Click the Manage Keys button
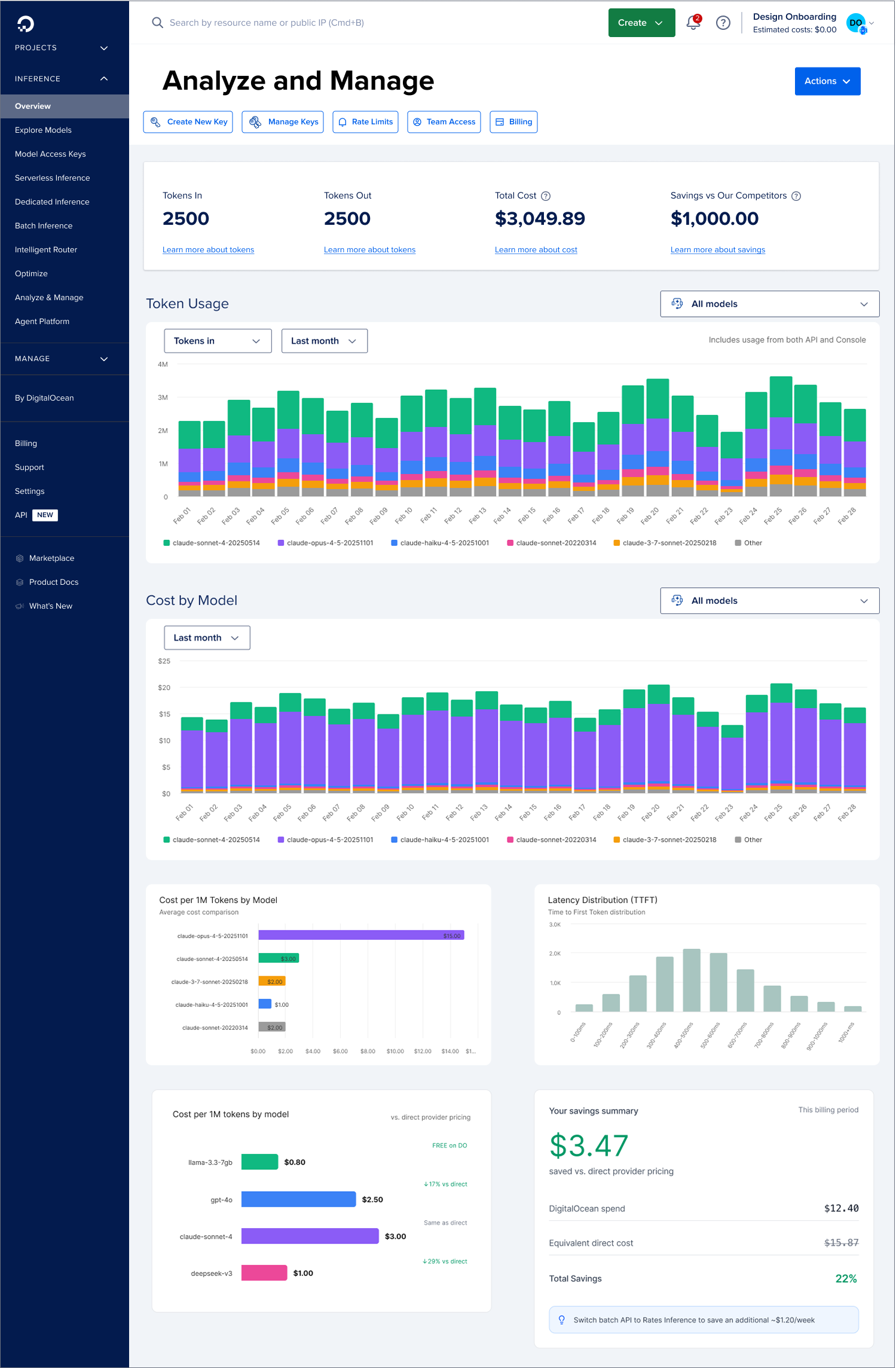 pos(283,122)
